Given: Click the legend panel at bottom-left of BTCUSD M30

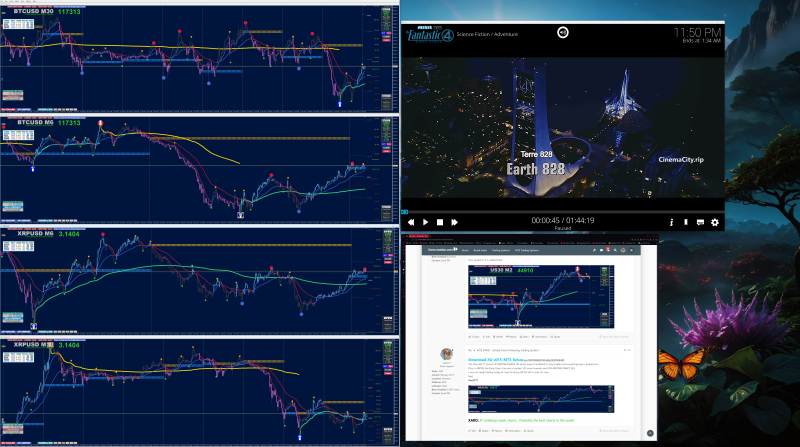Looking at the screenshot, I should click(13, 95).
